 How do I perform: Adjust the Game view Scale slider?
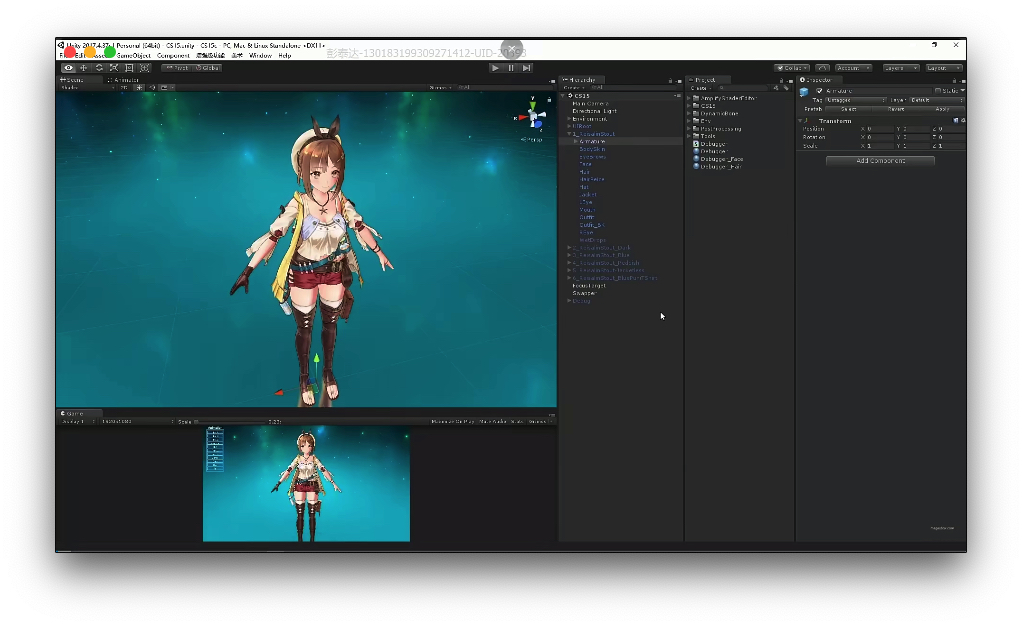(x=230, y=422)
